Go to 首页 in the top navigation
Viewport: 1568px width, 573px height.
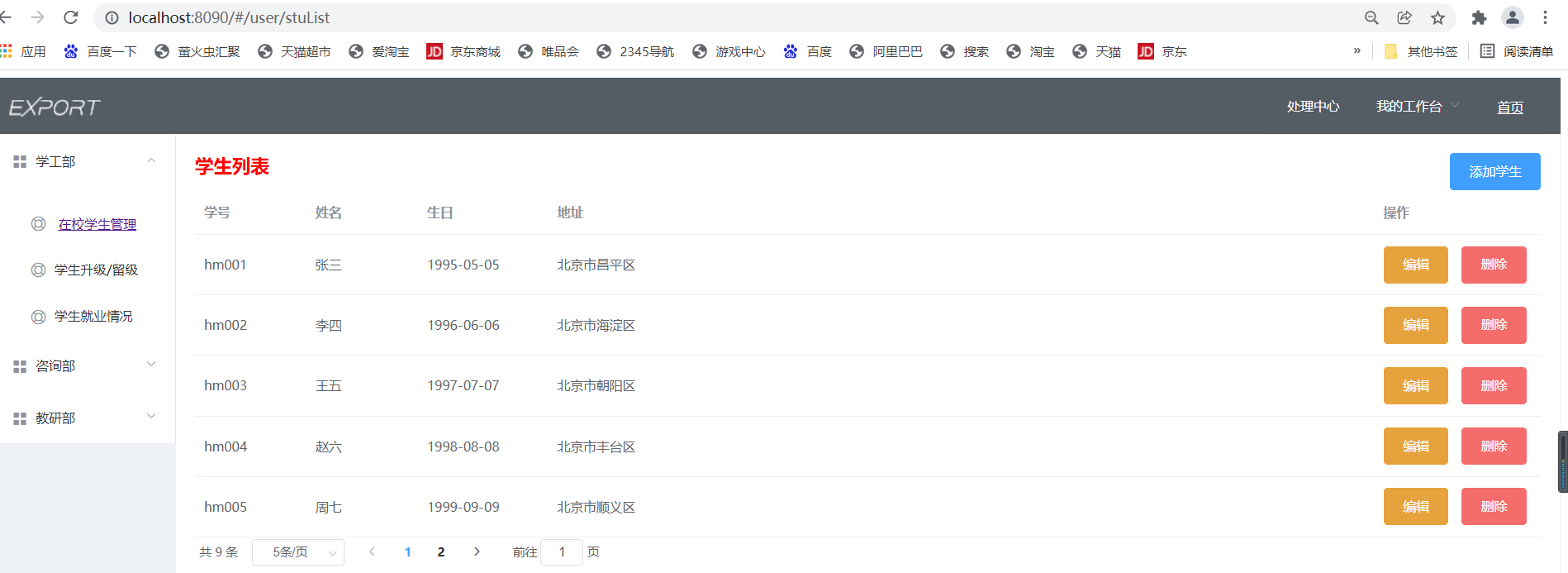(1510, 107)
